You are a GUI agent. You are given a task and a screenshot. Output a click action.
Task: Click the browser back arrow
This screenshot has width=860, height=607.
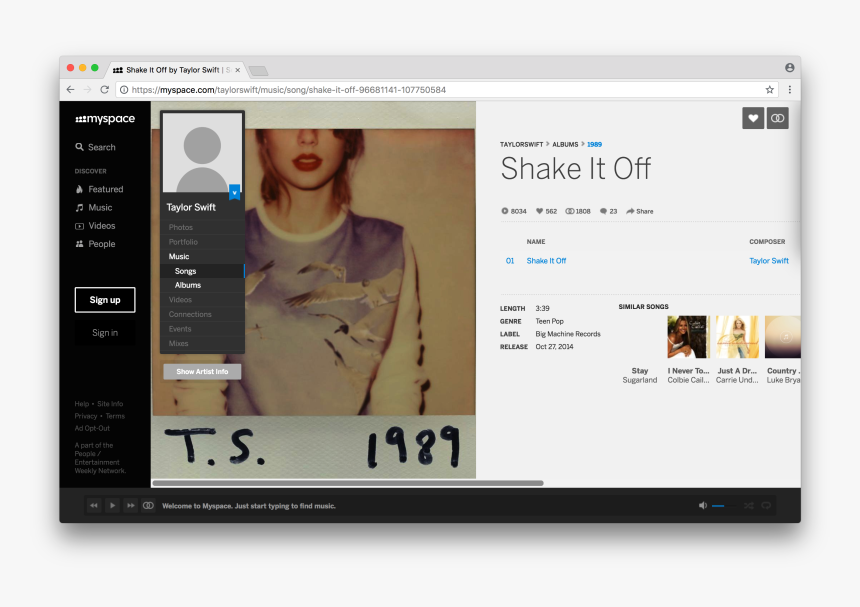click(x=70, y=89)
